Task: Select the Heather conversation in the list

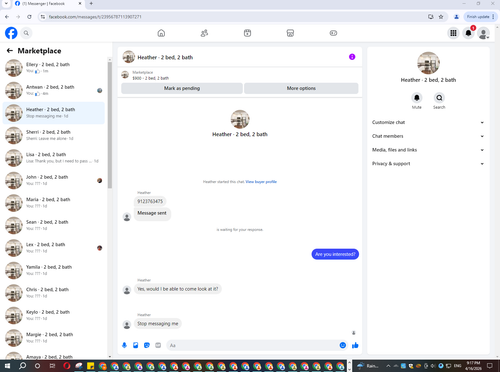Action: [x=54, y=113]
